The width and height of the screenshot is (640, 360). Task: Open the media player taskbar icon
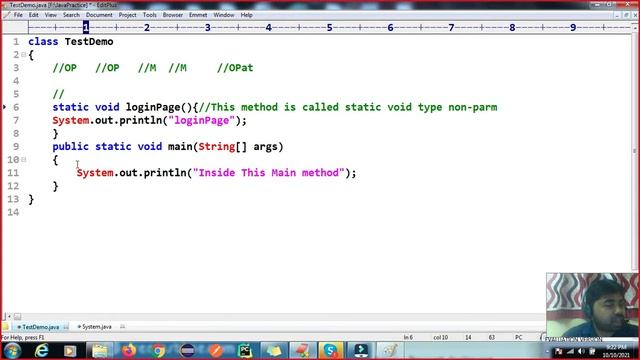tap(70, 351)
